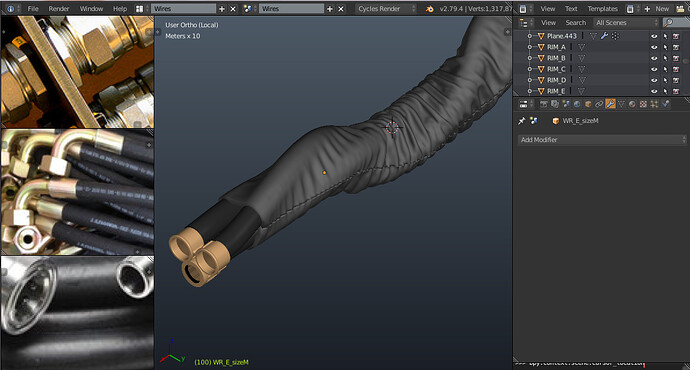Open the All Scenes display dropdown
This screenshot has width=690, height=370.
coord(627,22)
